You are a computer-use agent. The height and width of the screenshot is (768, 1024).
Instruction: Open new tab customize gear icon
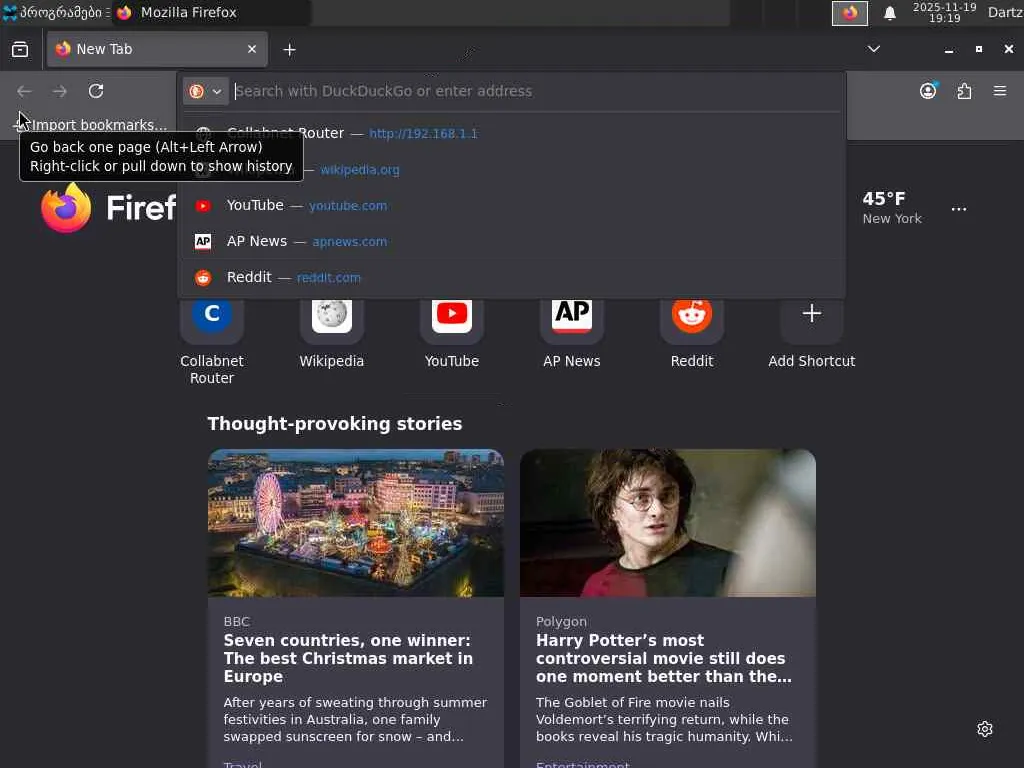pos(985,729)
